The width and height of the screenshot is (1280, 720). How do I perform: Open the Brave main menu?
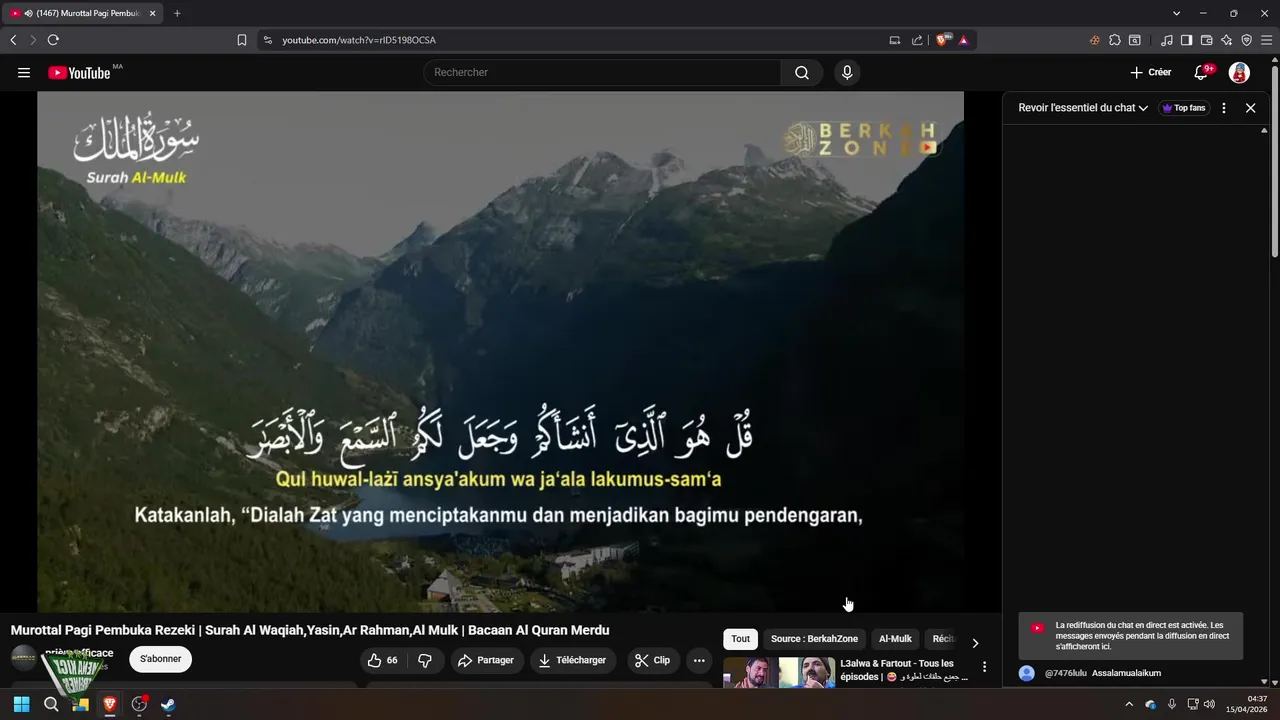point(1267,40)
